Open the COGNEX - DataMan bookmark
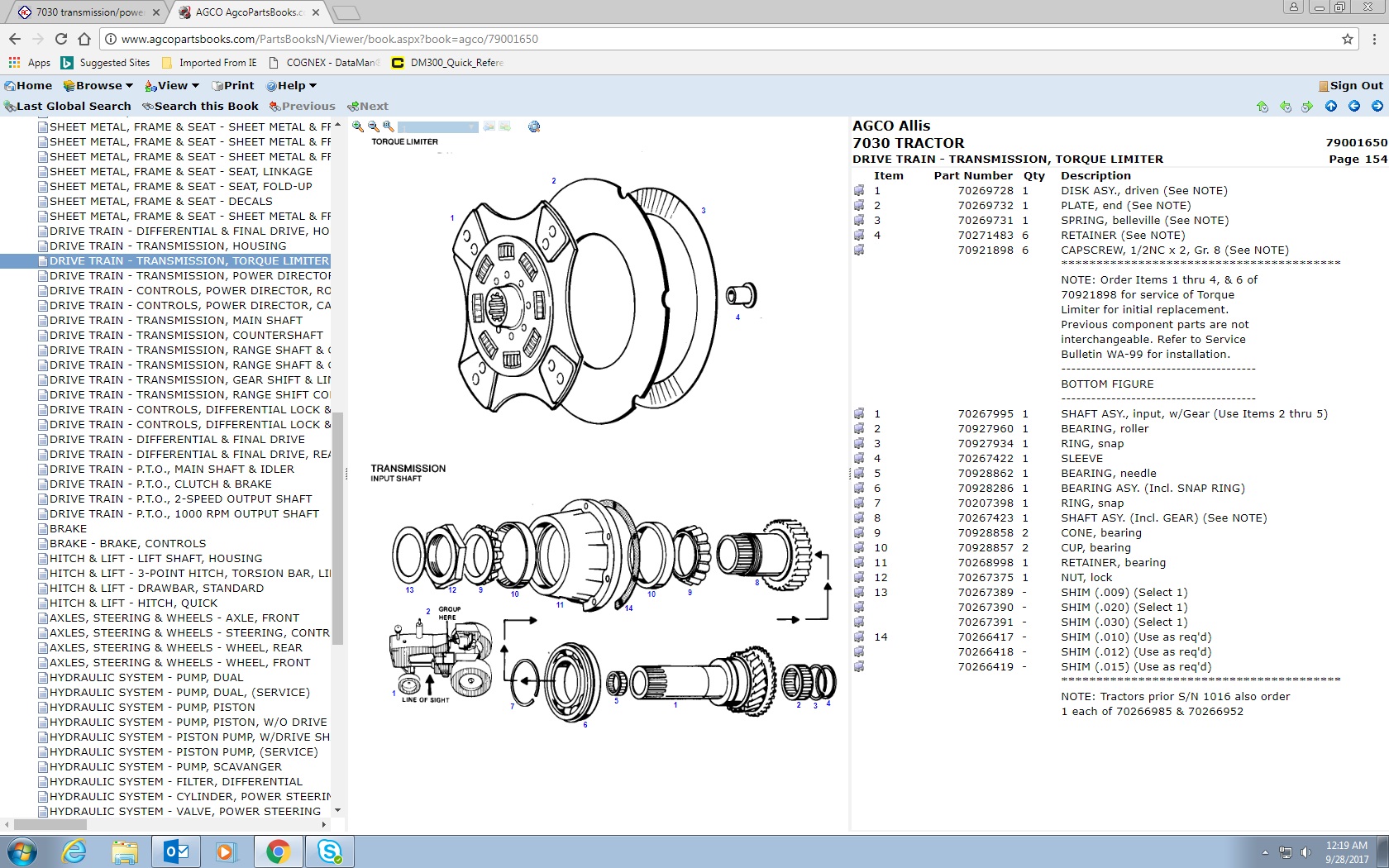This screenshot has width=1389, height=868. tap(324, 63)
